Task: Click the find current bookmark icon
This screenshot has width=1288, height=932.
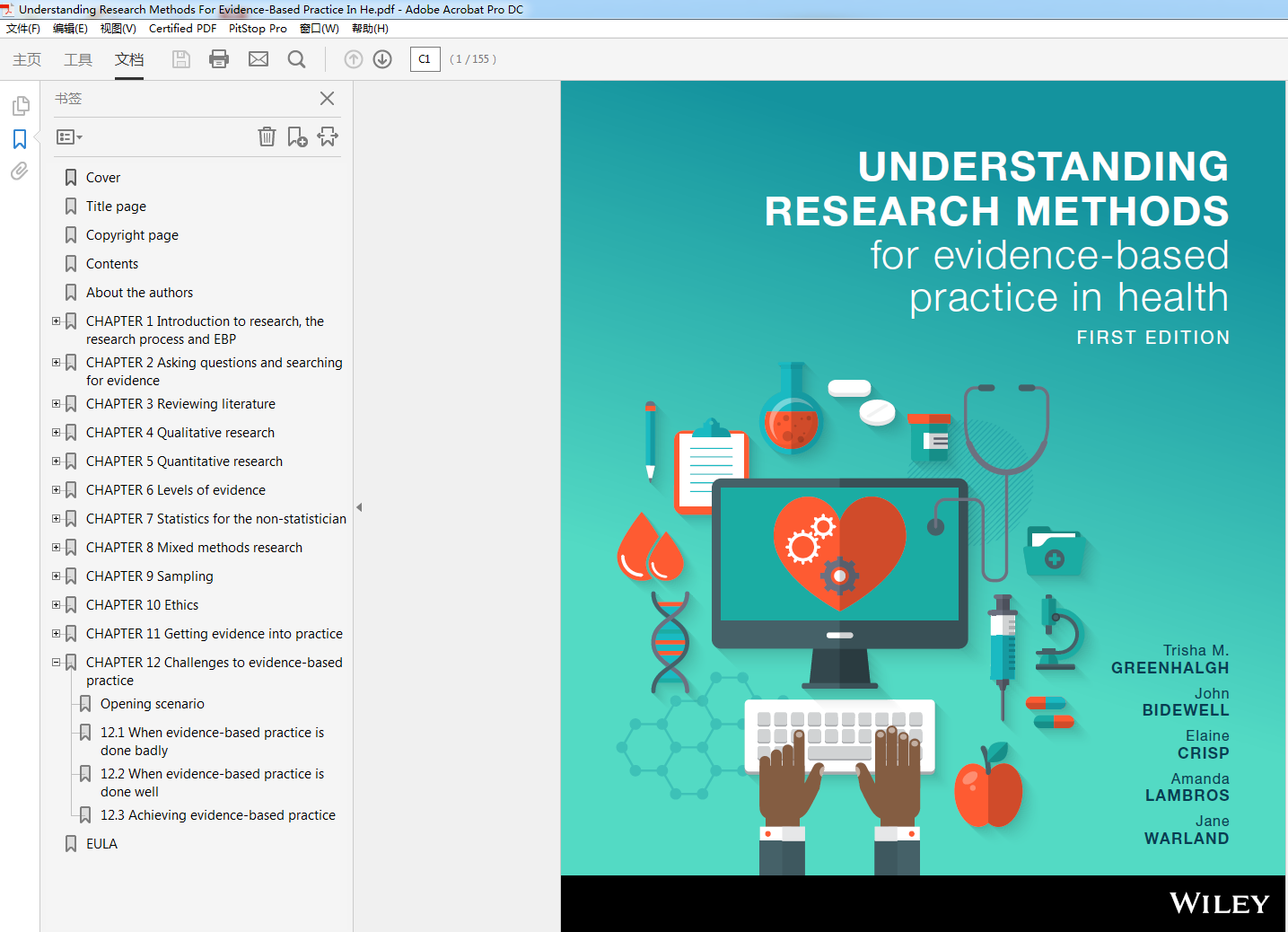Action: tap(328, 136)
